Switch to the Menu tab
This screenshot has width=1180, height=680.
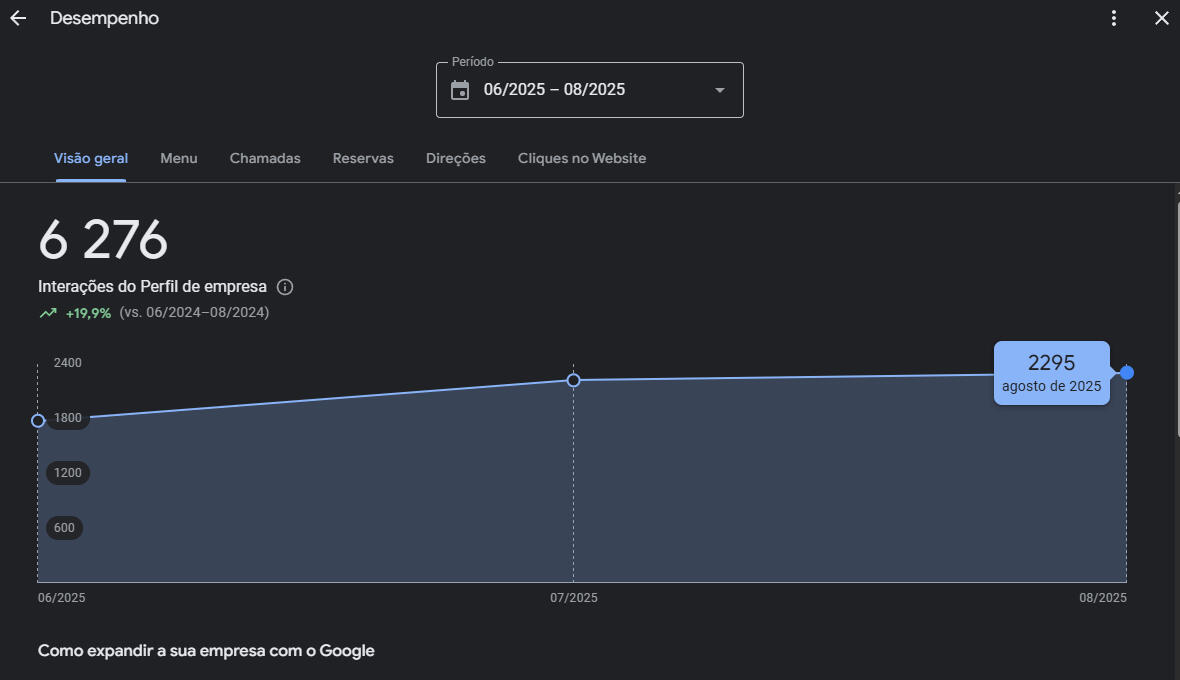pyautogui.click(x=179, y=158)
